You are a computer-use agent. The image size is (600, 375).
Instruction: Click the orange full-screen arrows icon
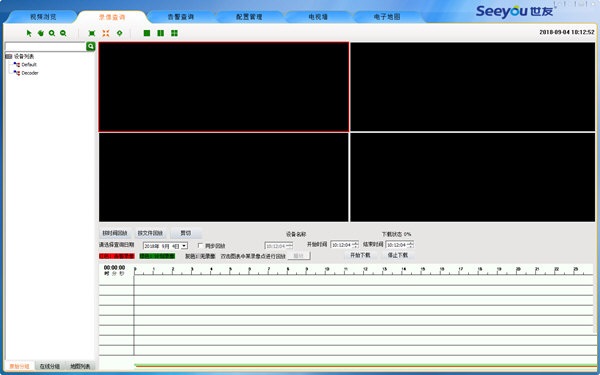tap(106, 33)
